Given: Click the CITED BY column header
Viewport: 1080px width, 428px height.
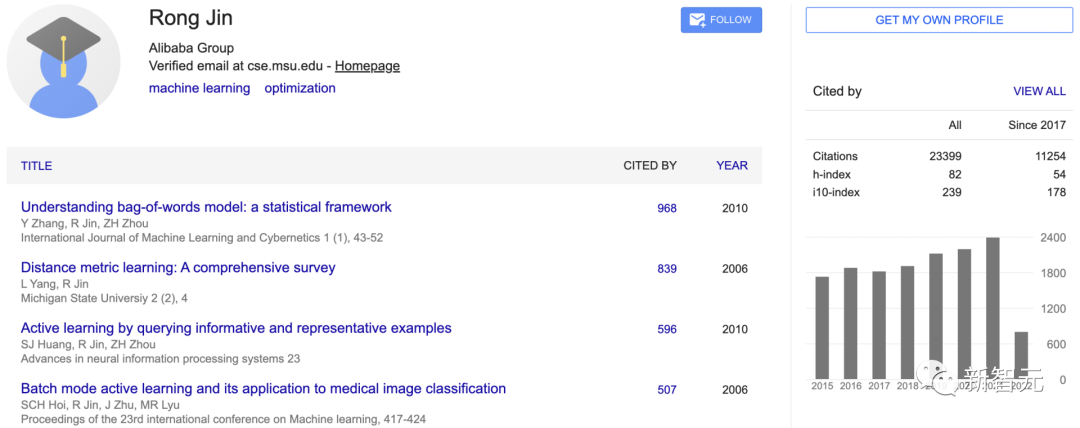Looking at the screenshot, I should pos(650,166).
